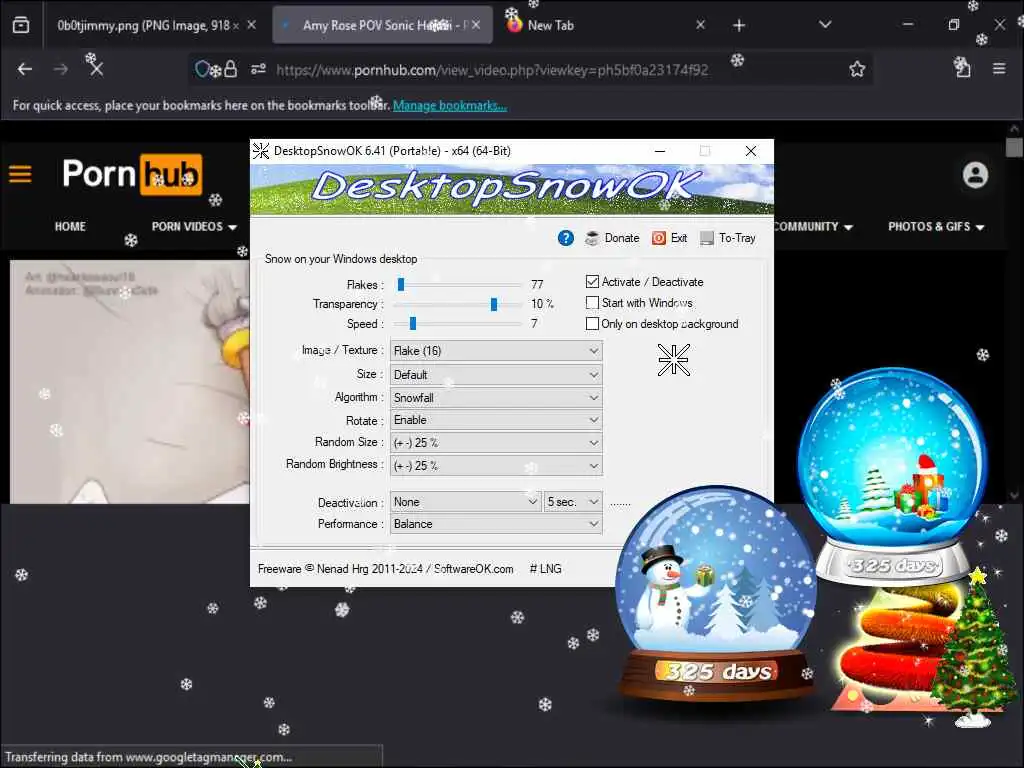The height and width of the screenshot is (768, 1024).
Task: Click the Donate button label
Action: pyautogui.click(x=622, y=238)
